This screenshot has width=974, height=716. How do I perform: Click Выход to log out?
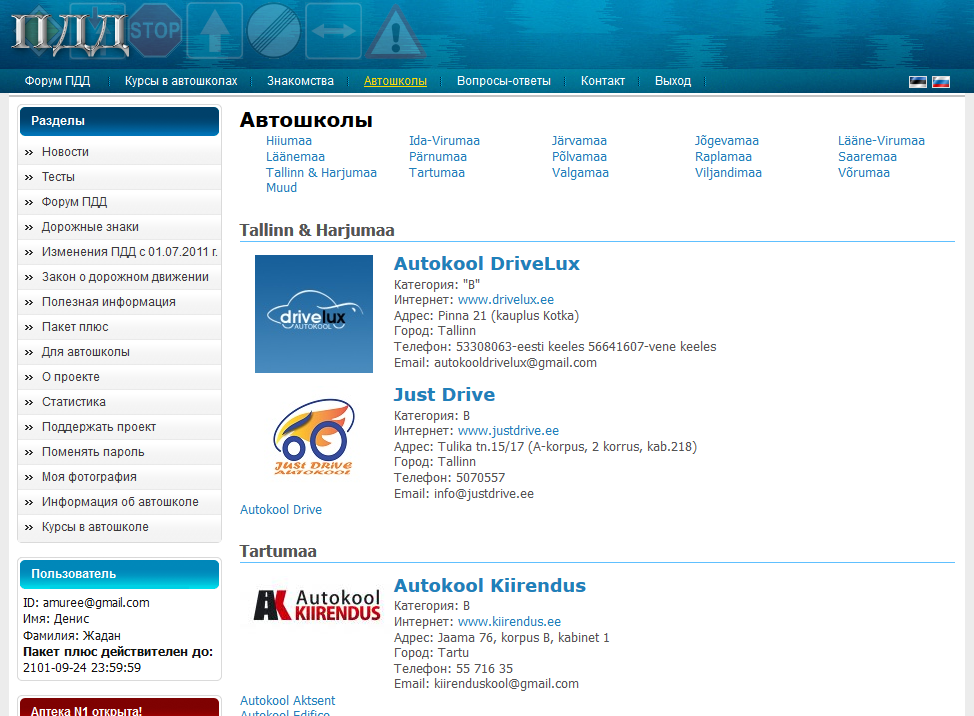[673, 81]
